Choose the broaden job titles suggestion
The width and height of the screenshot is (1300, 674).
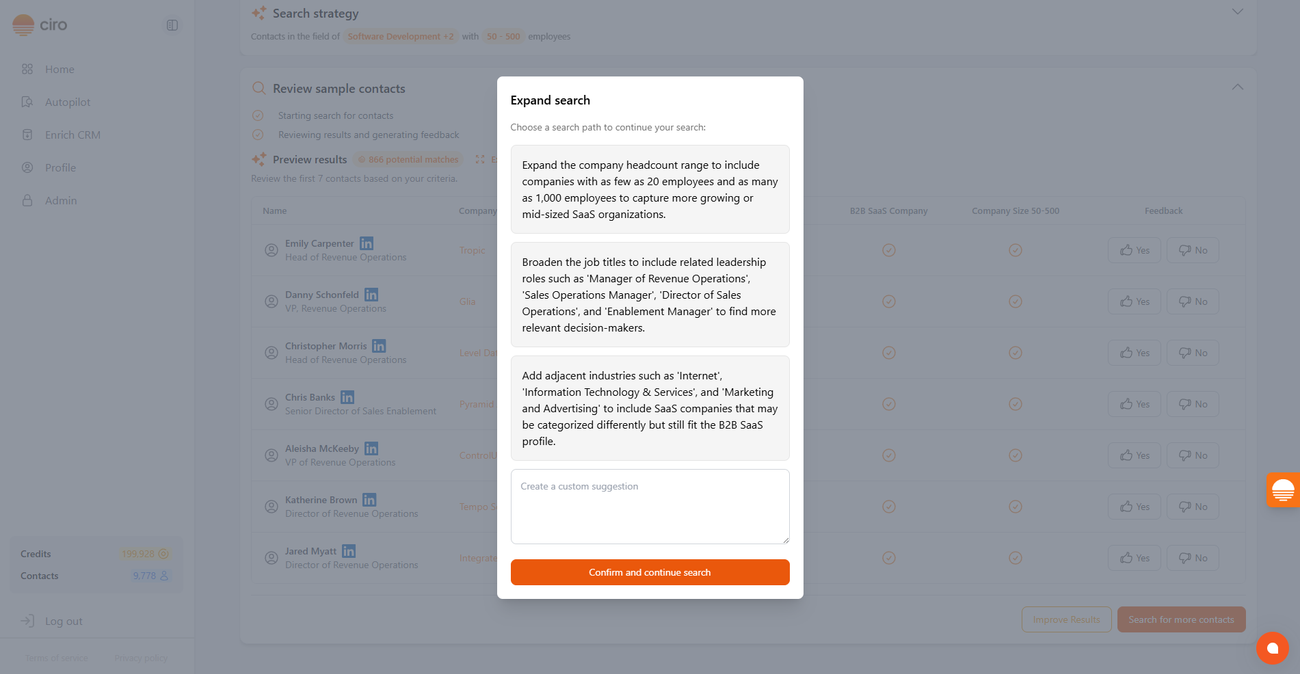coord(650,294)
